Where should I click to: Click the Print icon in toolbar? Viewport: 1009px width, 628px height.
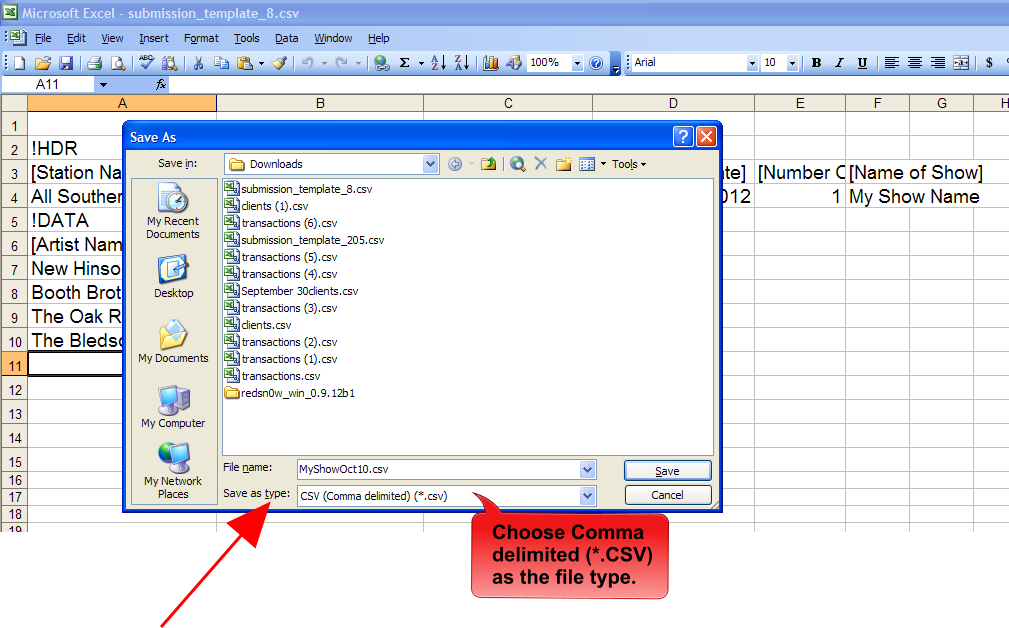click(x=95, y=63)
